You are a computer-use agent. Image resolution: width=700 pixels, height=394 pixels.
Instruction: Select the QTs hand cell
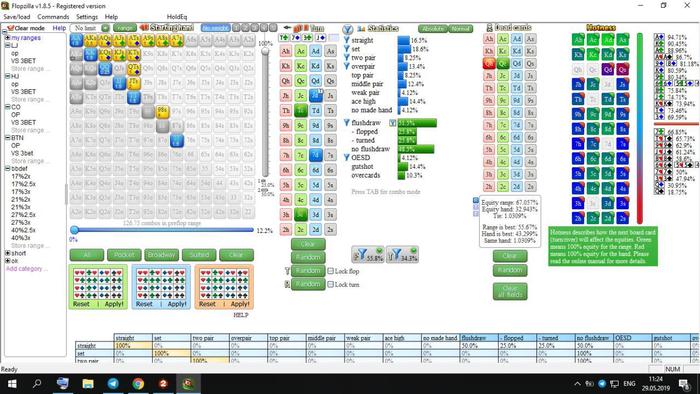[x=133, y=69]
